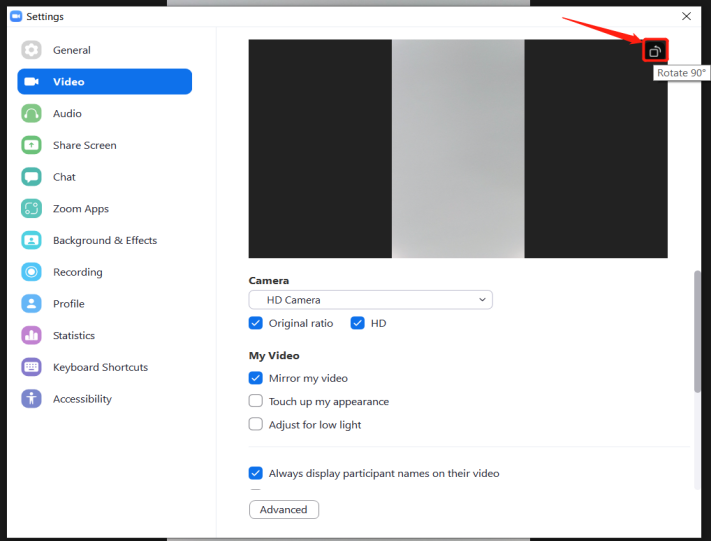
Task: Enable Adjust for low light
Action: [x=256, y=425]
